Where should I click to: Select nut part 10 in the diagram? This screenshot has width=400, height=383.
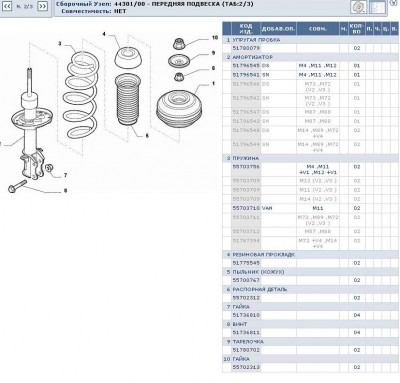(x=179, y=44)
